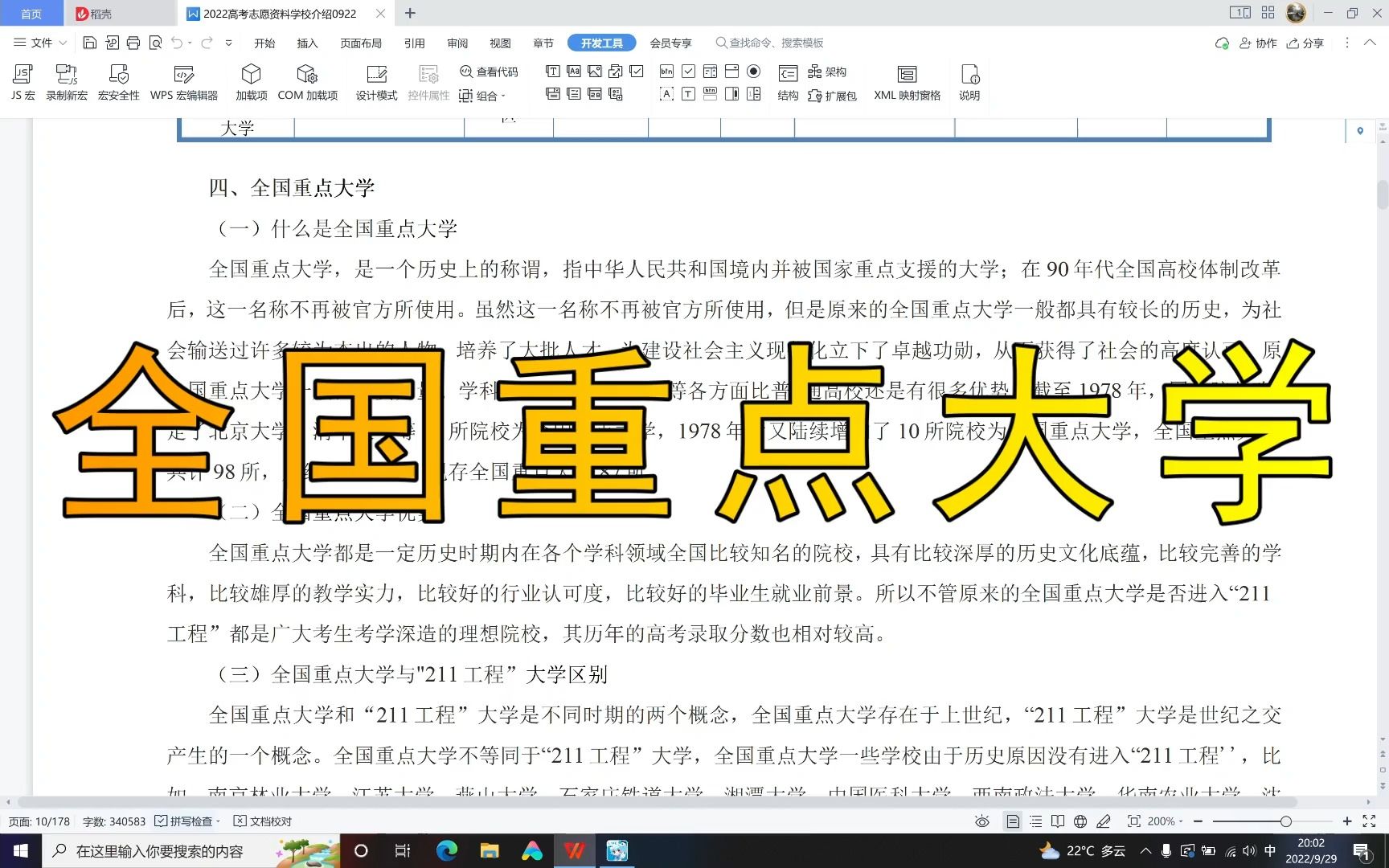Viewport: 1389px width, 868px height.
Task: Open the undo history dropdown arrow
Action: (190, 43)
